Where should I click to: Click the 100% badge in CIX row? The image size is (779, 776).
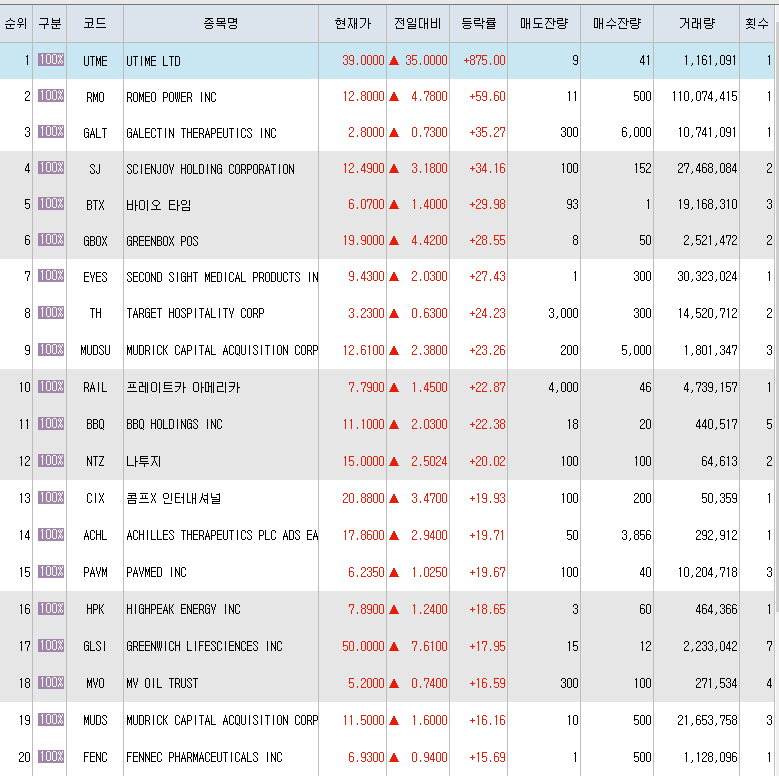(51, 497)
